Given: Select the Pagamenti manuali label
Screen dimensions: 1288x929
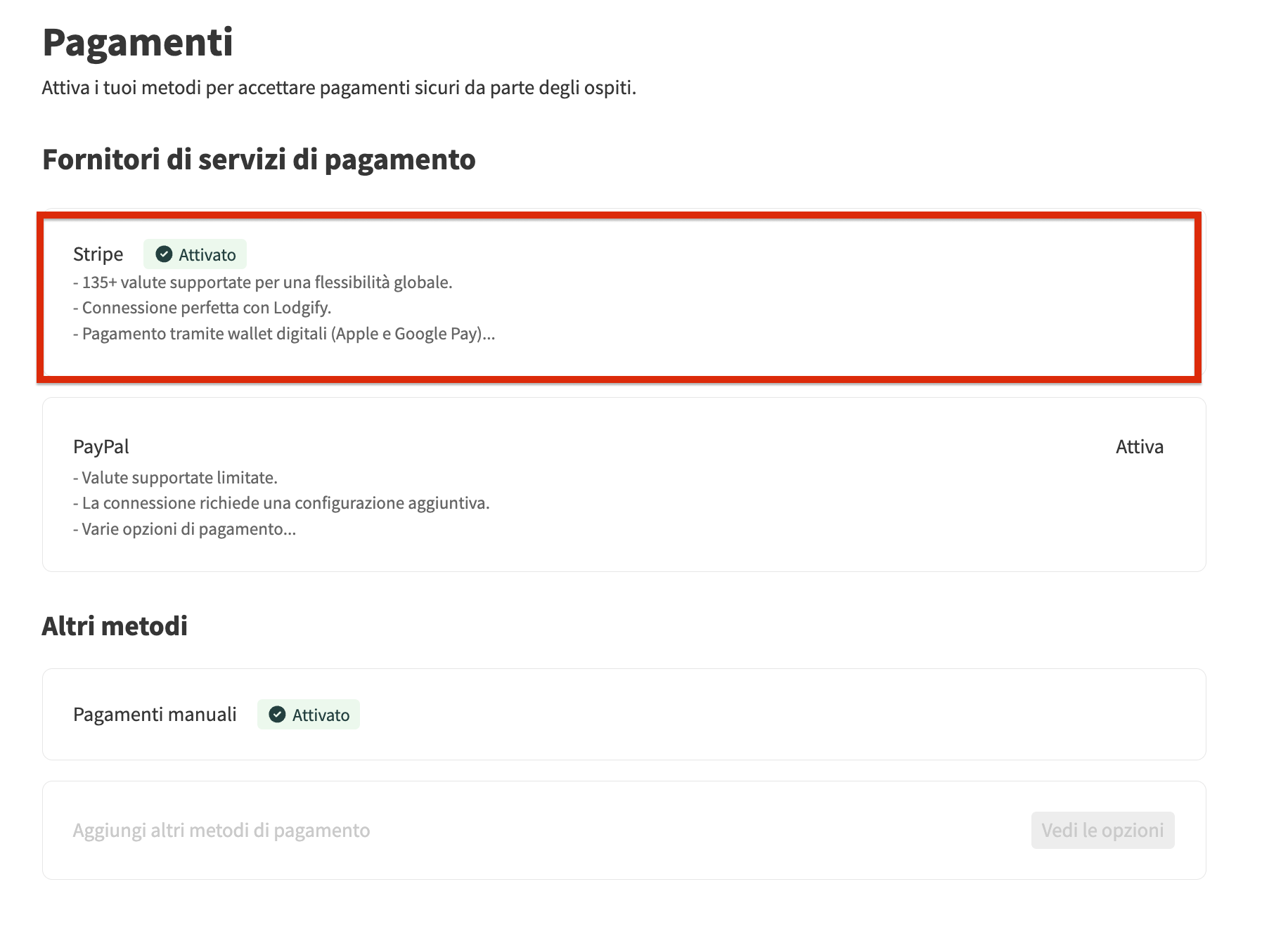Looking at the screenshot, I should (155, 714).
